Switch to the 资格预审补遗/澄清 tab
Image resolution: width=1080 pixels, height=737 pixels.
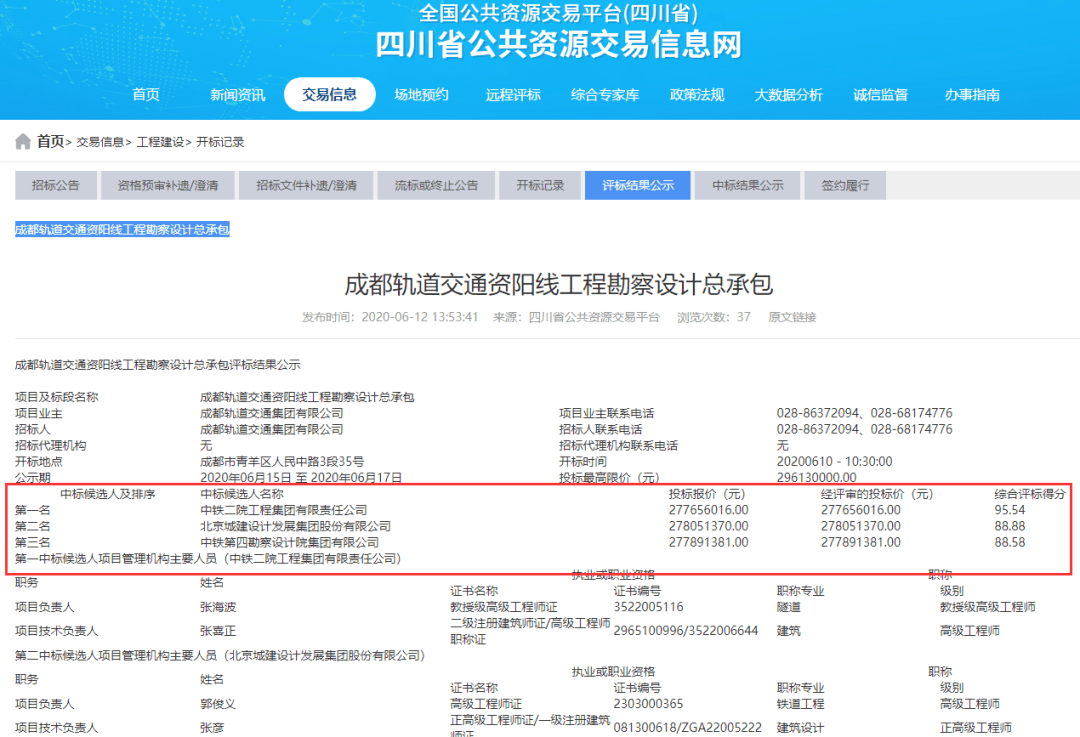167,185
